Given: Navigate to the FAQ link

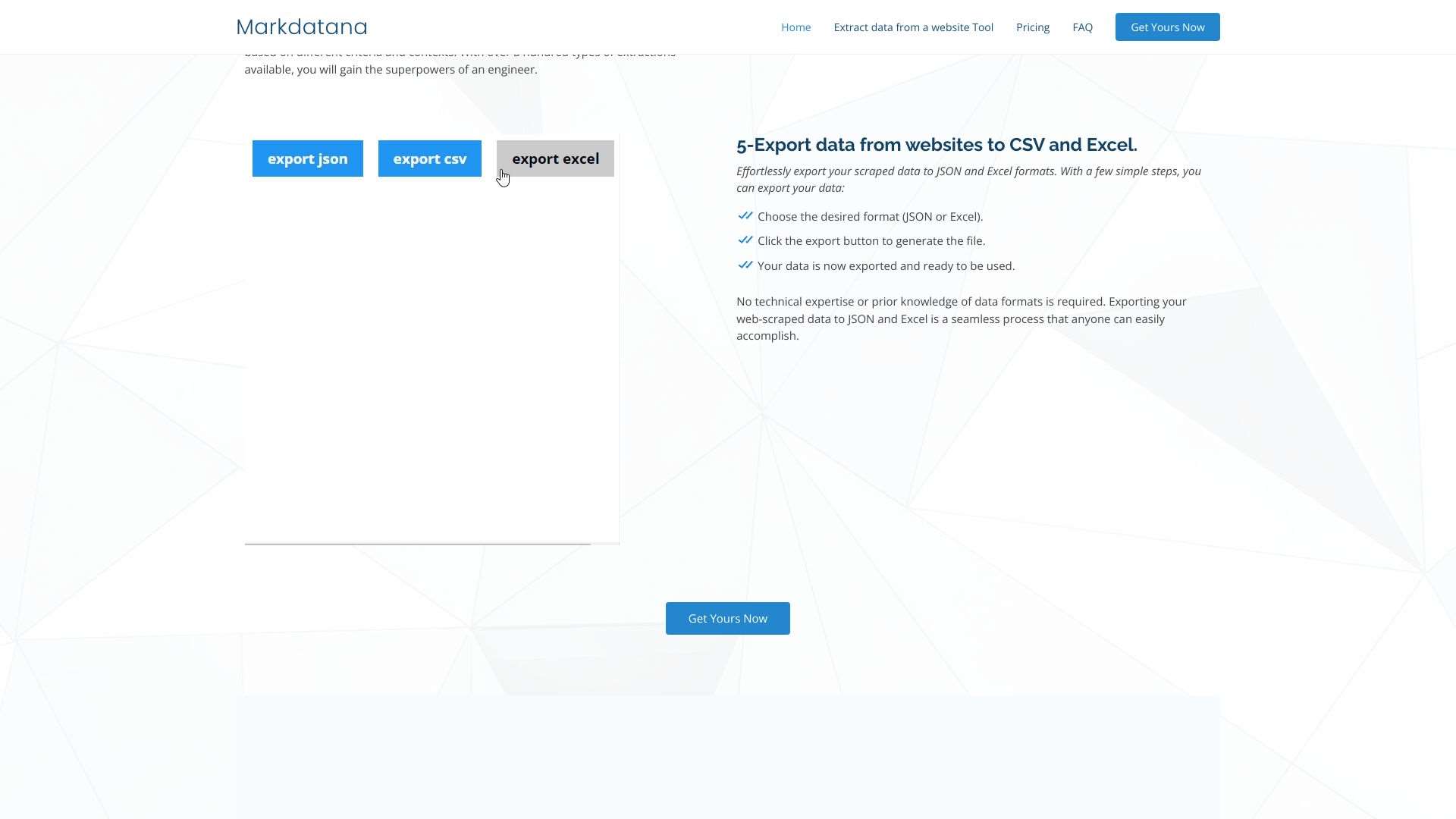Looking at the screenshot, I should coord(1082,27).
